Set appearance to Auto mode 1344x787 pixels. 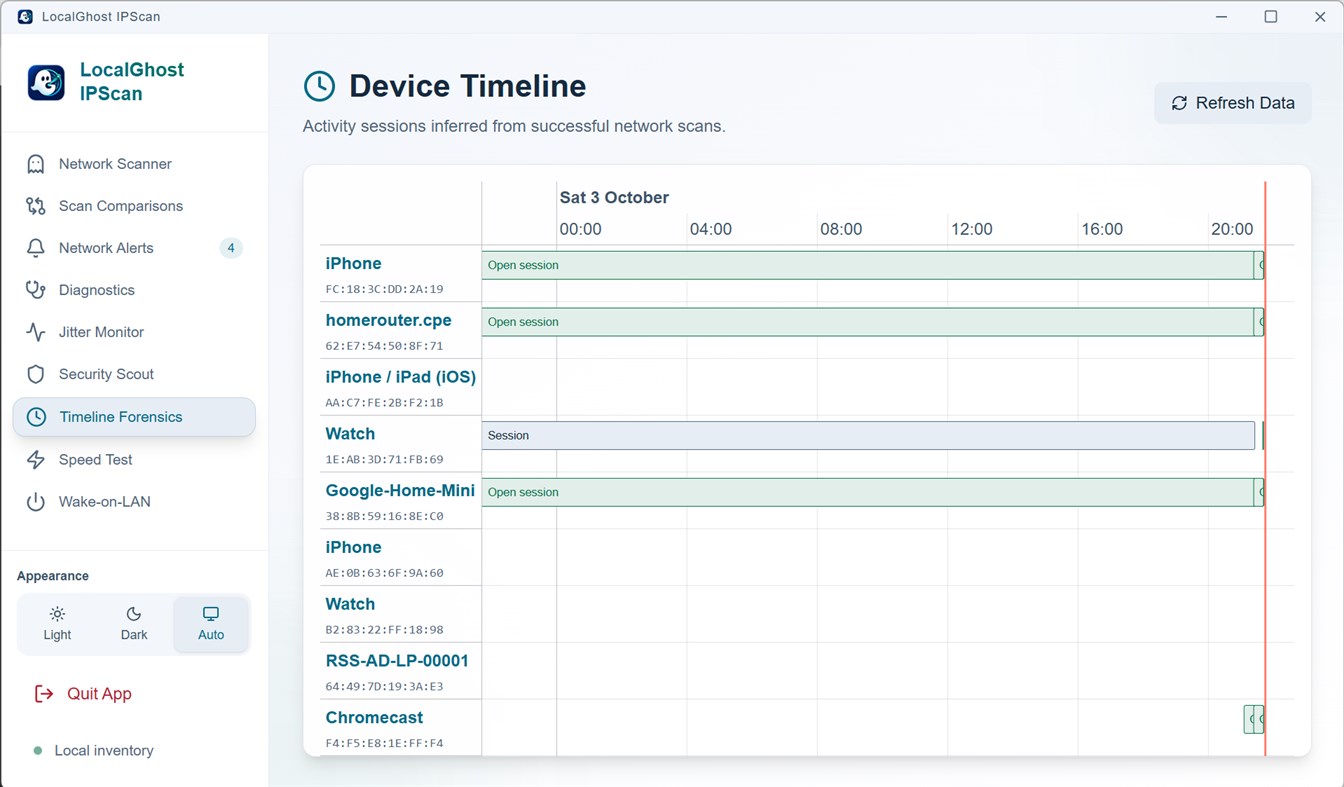tap(211, 623)
